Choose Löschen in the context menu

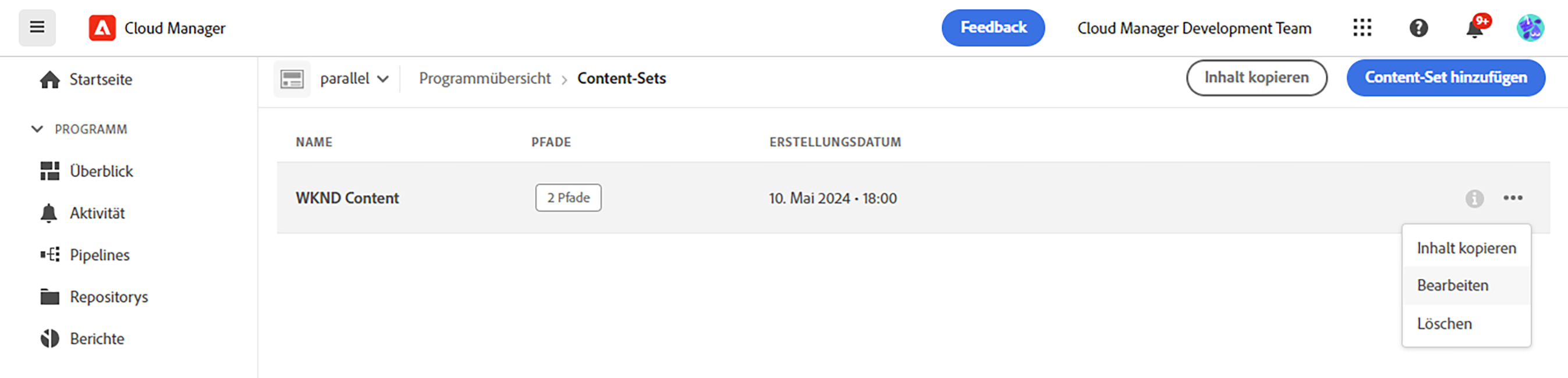click(1444, 324)
